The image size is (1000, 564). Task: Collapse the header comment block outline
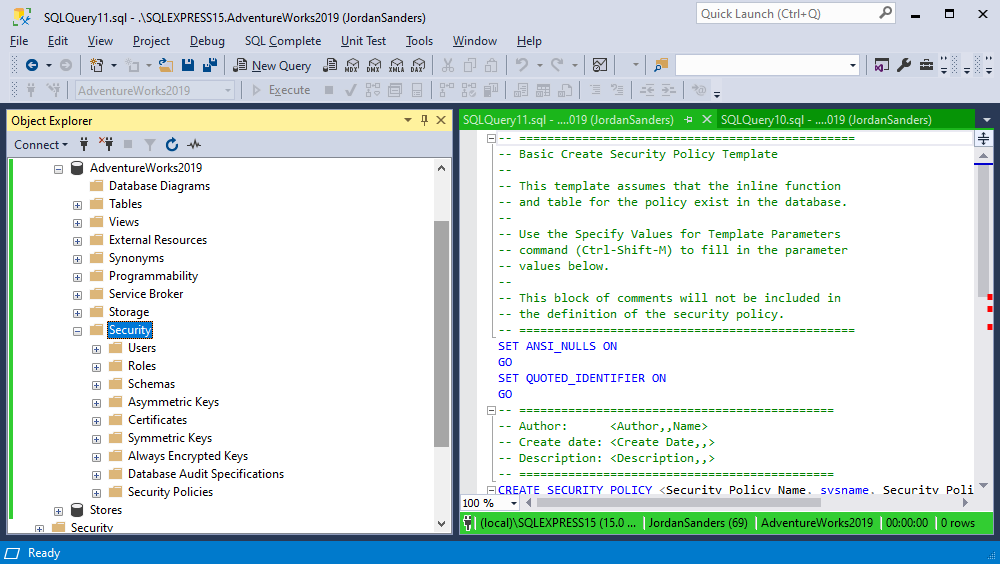click(x=491, y=138)
